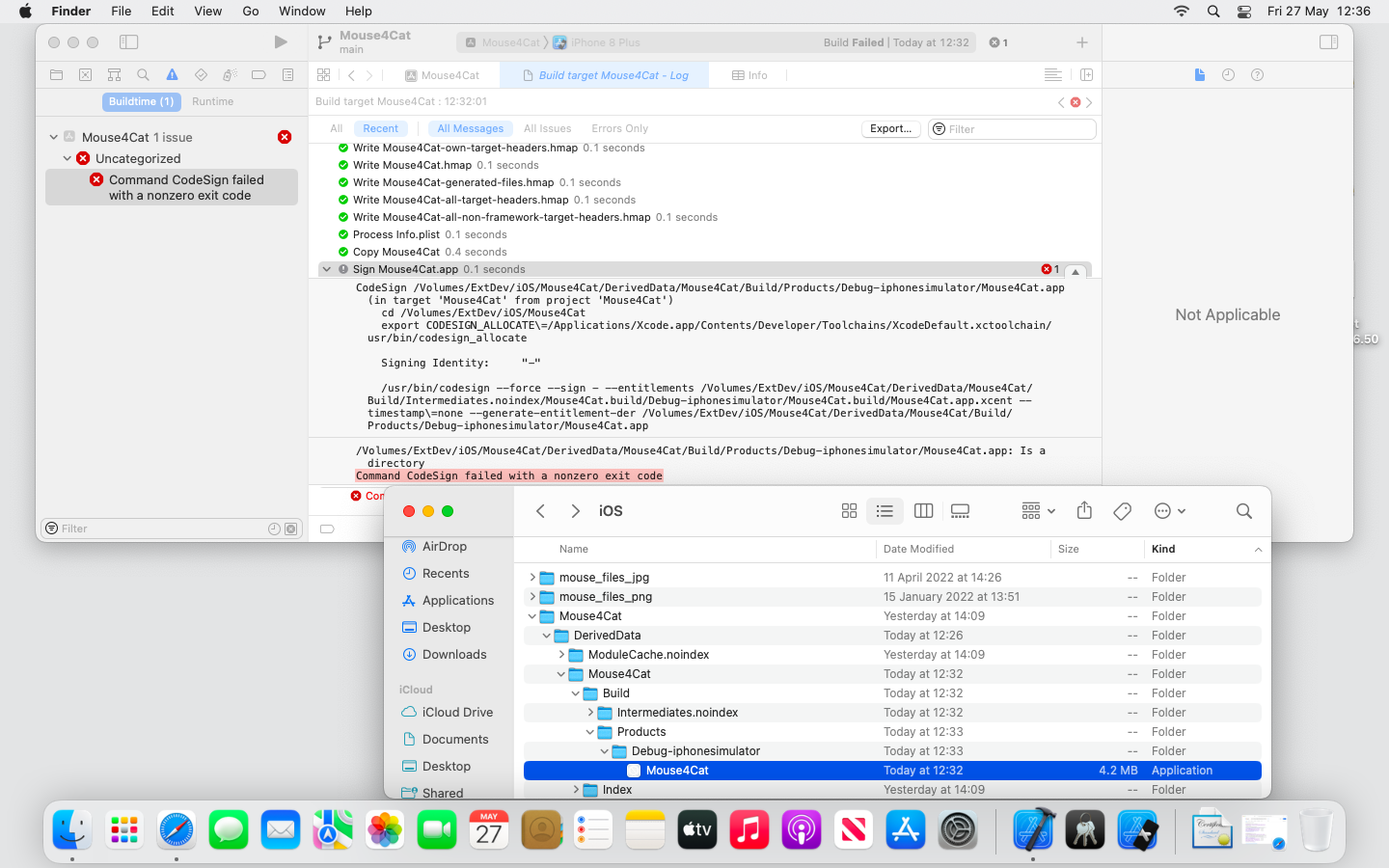The image size is (1389, 868).
Task: Open the quick help inspector icon
Action: pos(1258,75)
